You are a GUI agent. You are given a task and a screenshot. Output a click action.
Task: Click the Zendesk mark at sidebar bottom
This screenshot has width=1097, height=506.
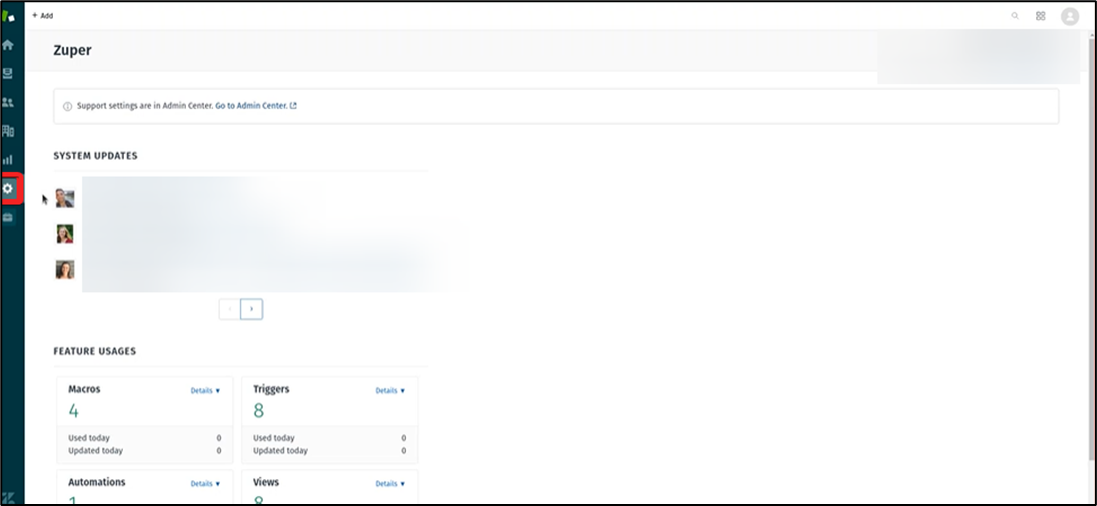(x=8, y=499)
